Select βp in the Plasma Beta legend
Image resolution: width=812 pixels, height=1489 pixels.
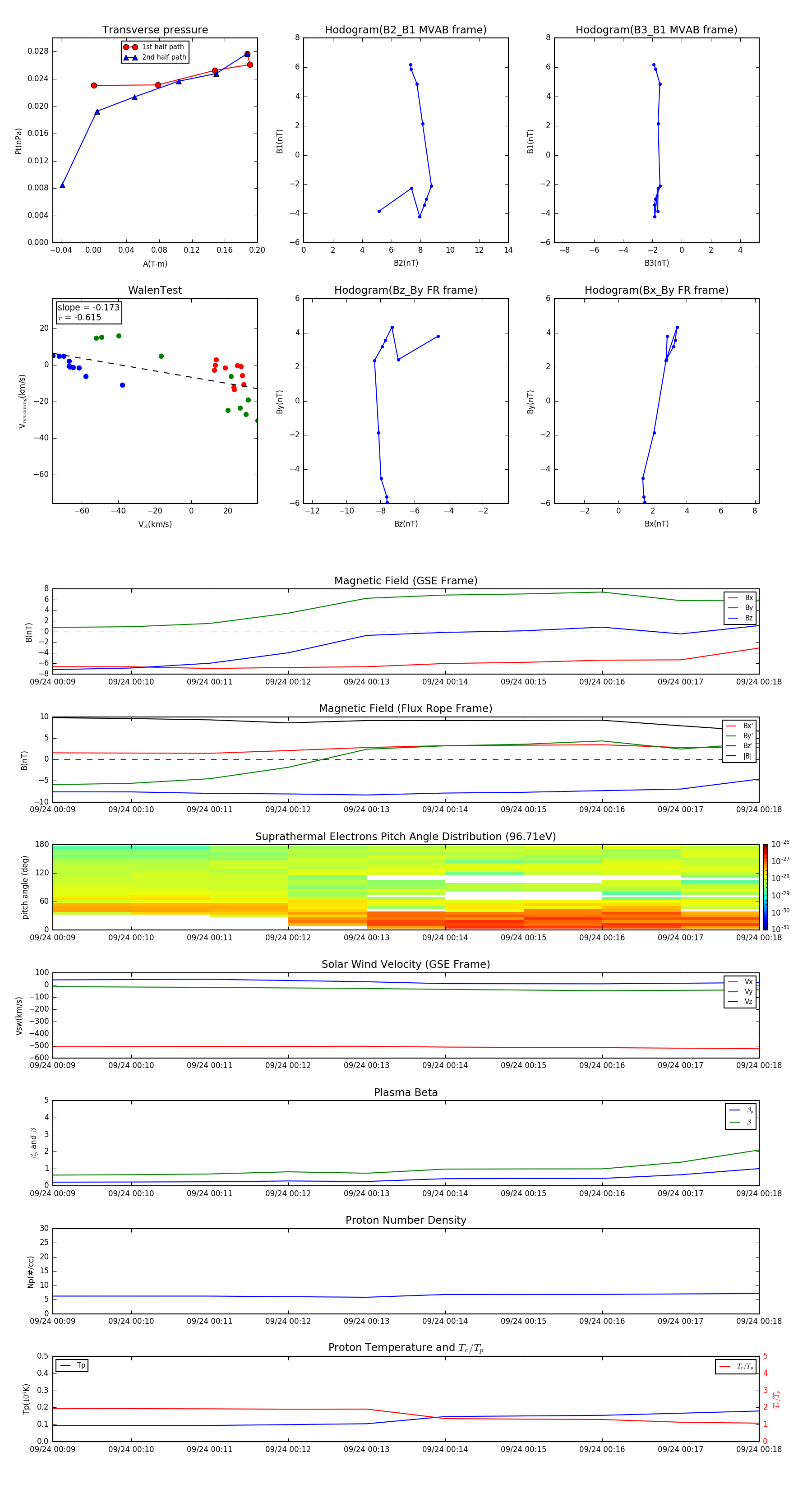click(x=742, y=1110)
